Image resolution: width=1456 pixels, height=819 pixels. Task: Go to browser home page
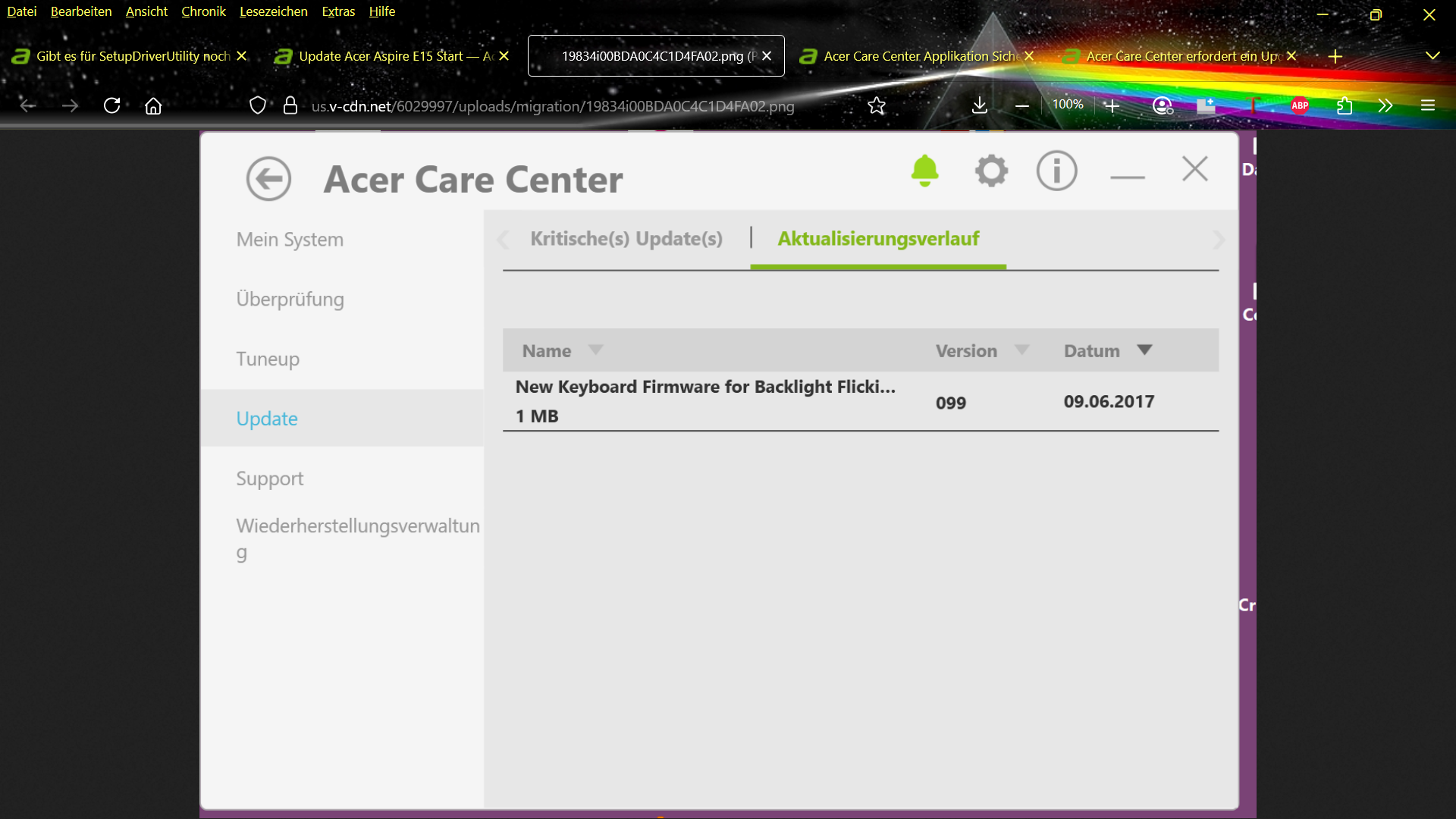pyautogui.click(x=153, y=105)
